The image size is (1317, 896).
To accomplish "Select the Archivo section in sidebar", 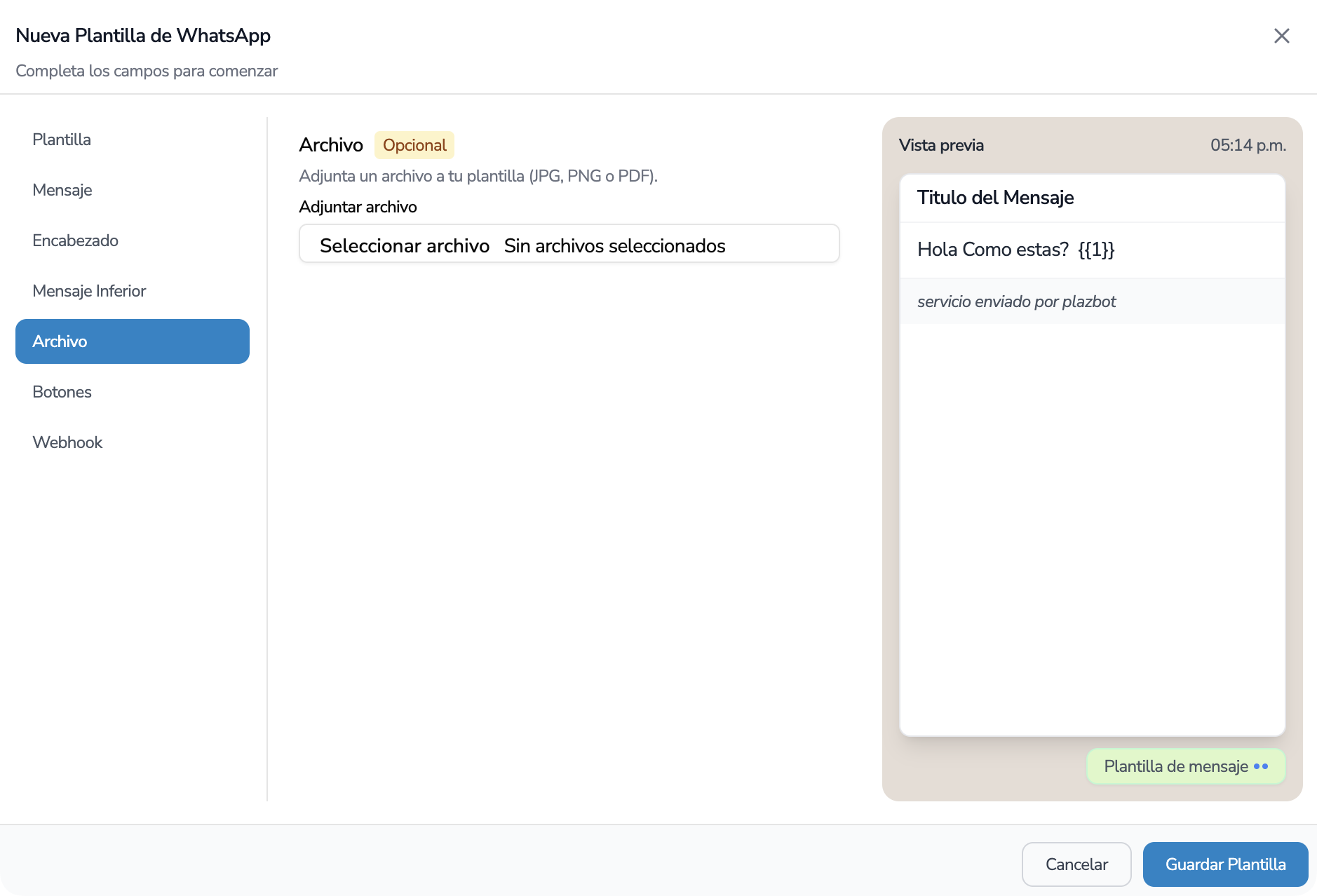I will 133,341.
